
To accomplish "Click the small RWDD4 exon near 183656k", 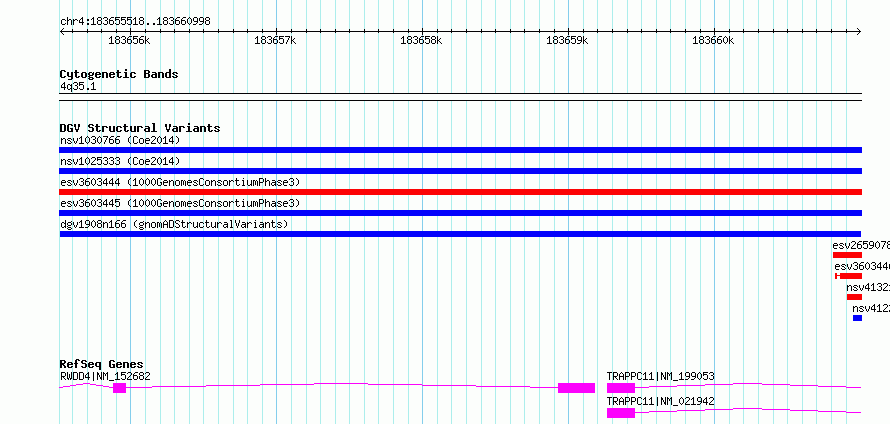I will coord(119,388).
